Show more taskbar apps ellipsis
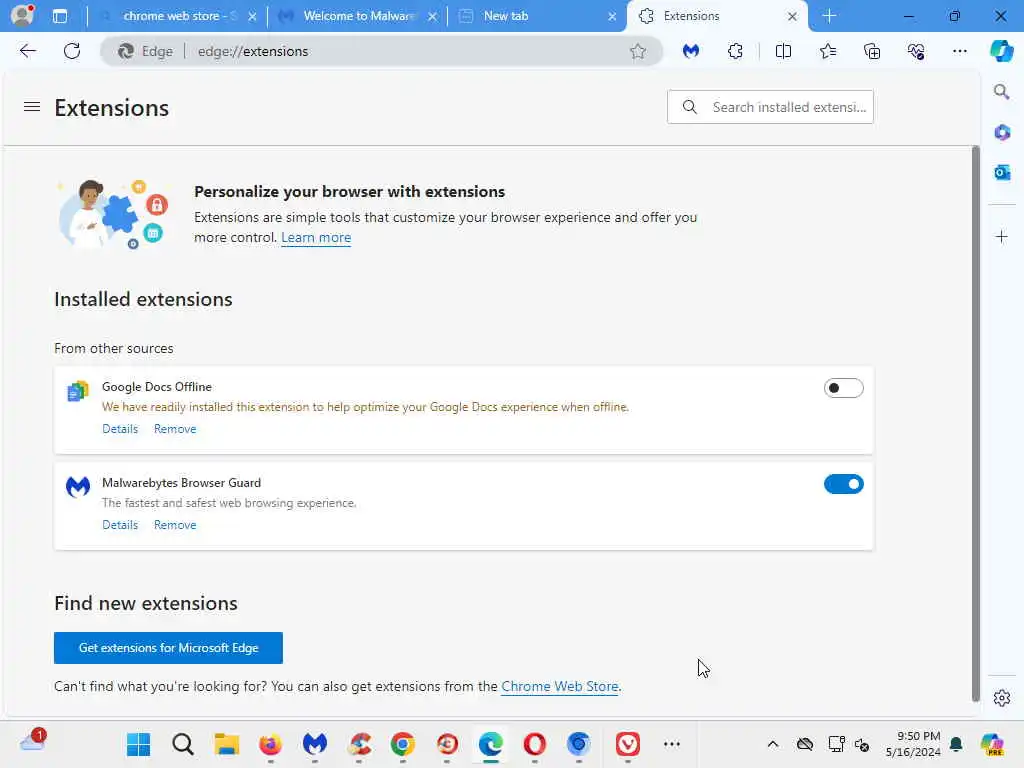 tap(671, 744)
